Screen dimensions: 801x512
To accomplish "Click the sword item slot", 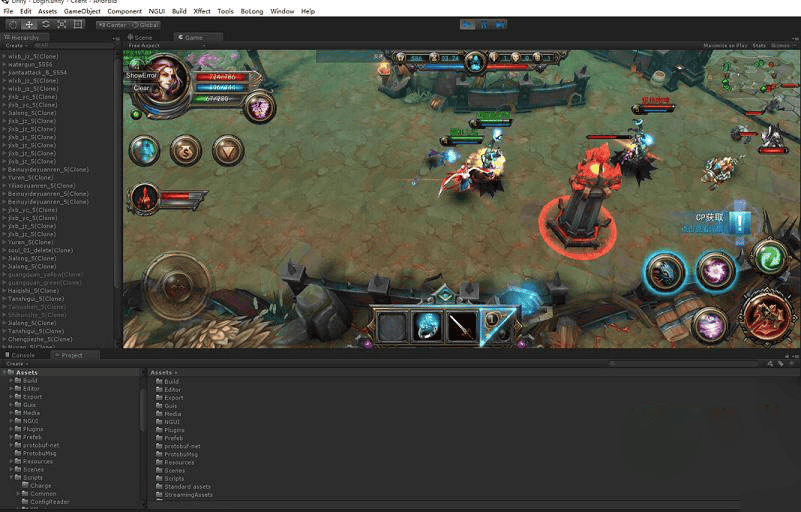I will coord(462,326).
